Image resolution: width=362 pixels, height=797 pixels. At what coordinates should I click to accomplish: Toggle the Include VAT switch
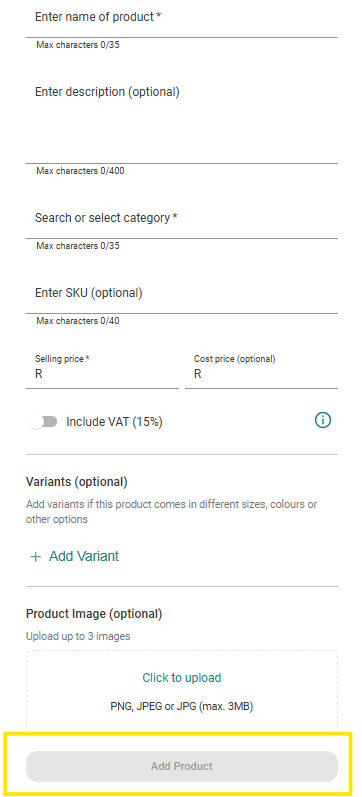43,422
